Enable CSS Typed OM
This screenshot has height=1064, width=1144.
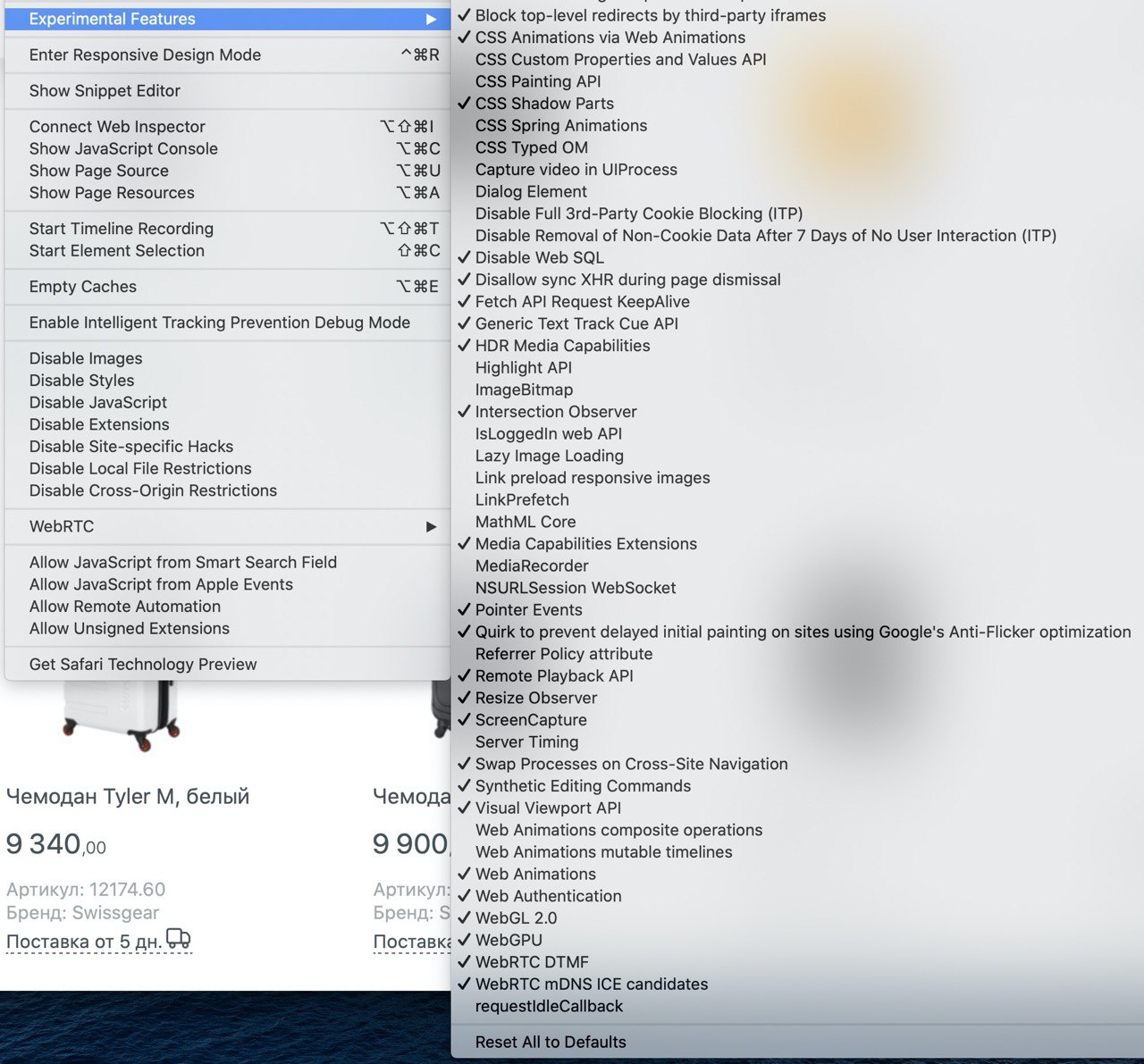(x=797, y=147)
